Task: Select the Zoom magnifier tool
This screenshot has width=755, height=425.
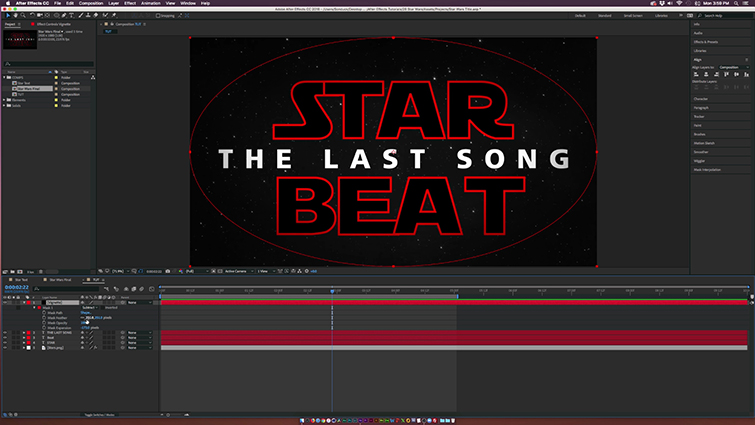Action: 23,16
